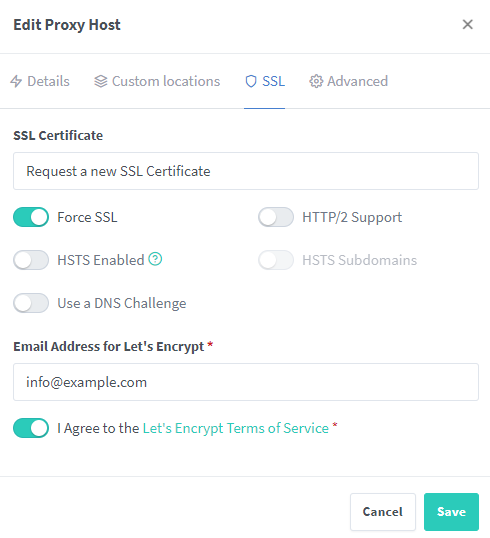Go to the Advanced tab

[349, 81]
